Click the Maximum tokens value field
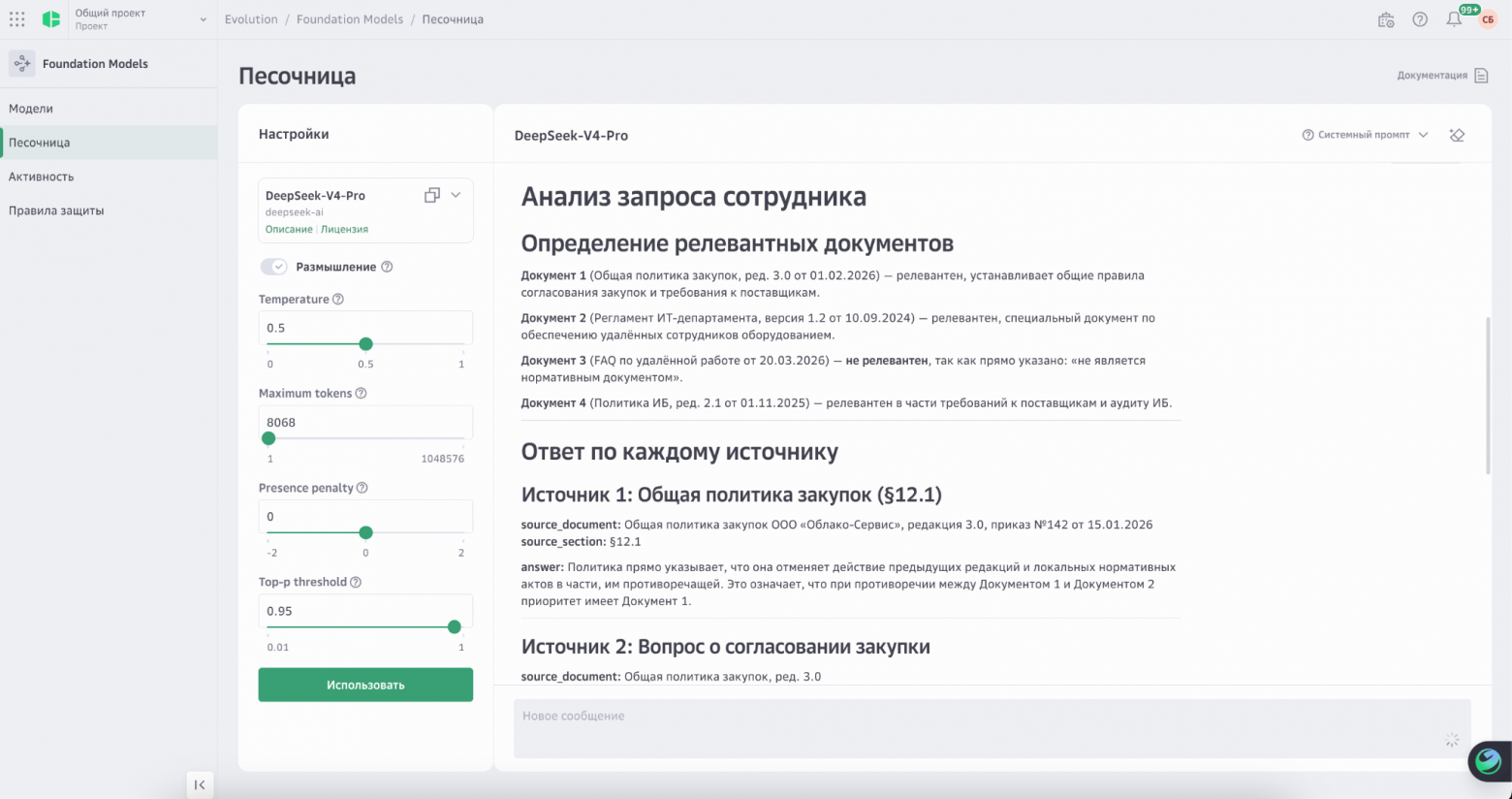This screenshot has width=1512, height=799. click(365, 422)
